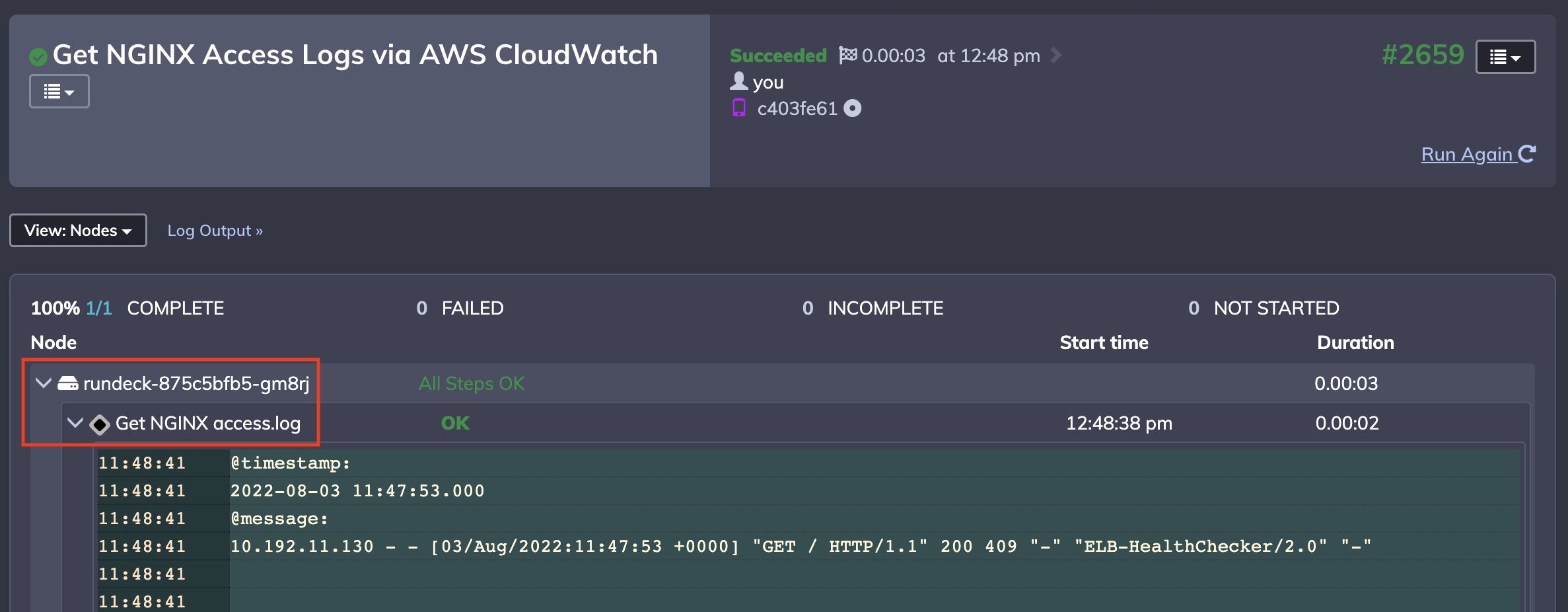Click Run Again link
Screen dimensions: 1568x612
(1478, 154)
